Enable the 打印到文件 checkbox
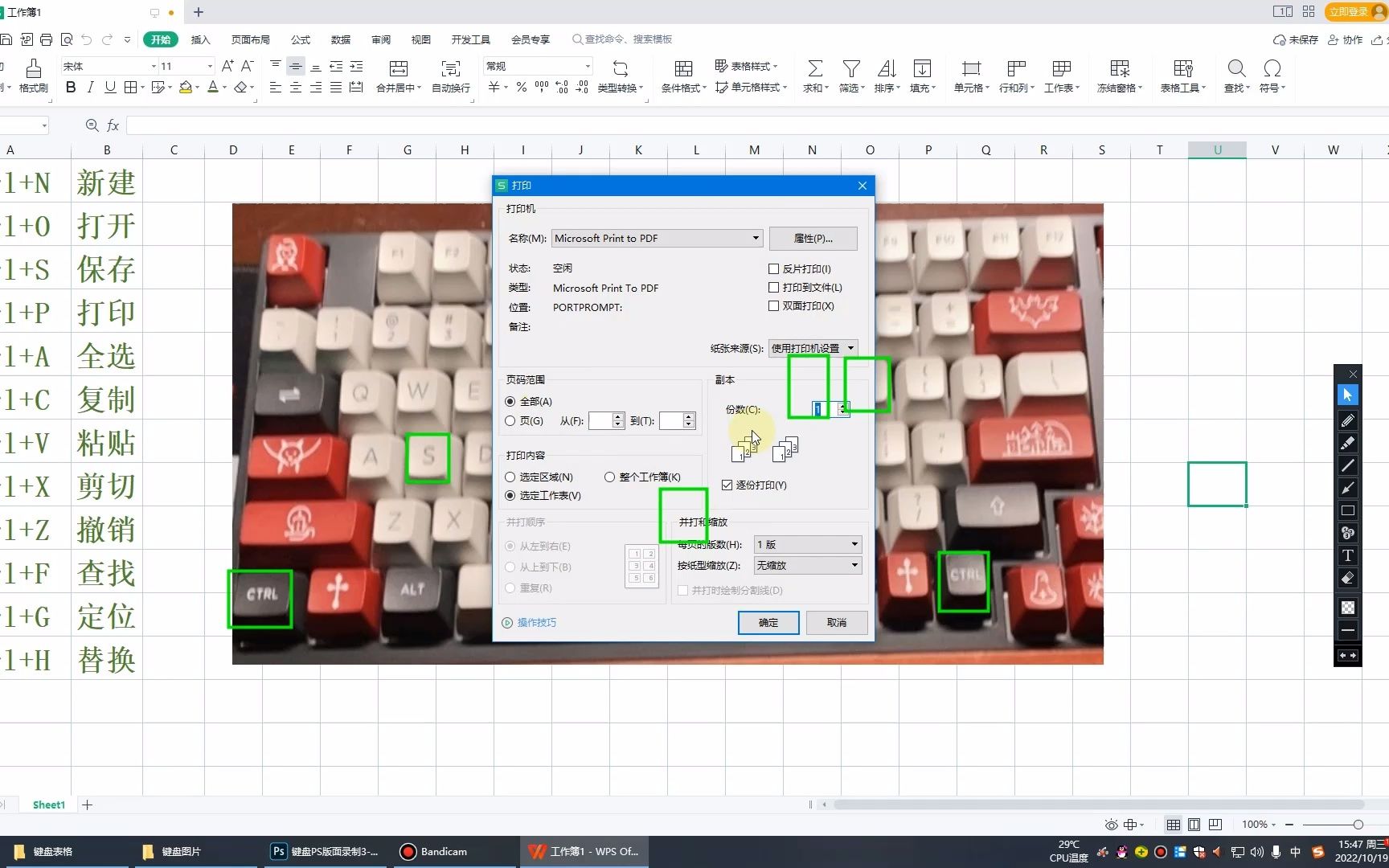The height and width of the screenshot is (868, 1389). (774, 288)
